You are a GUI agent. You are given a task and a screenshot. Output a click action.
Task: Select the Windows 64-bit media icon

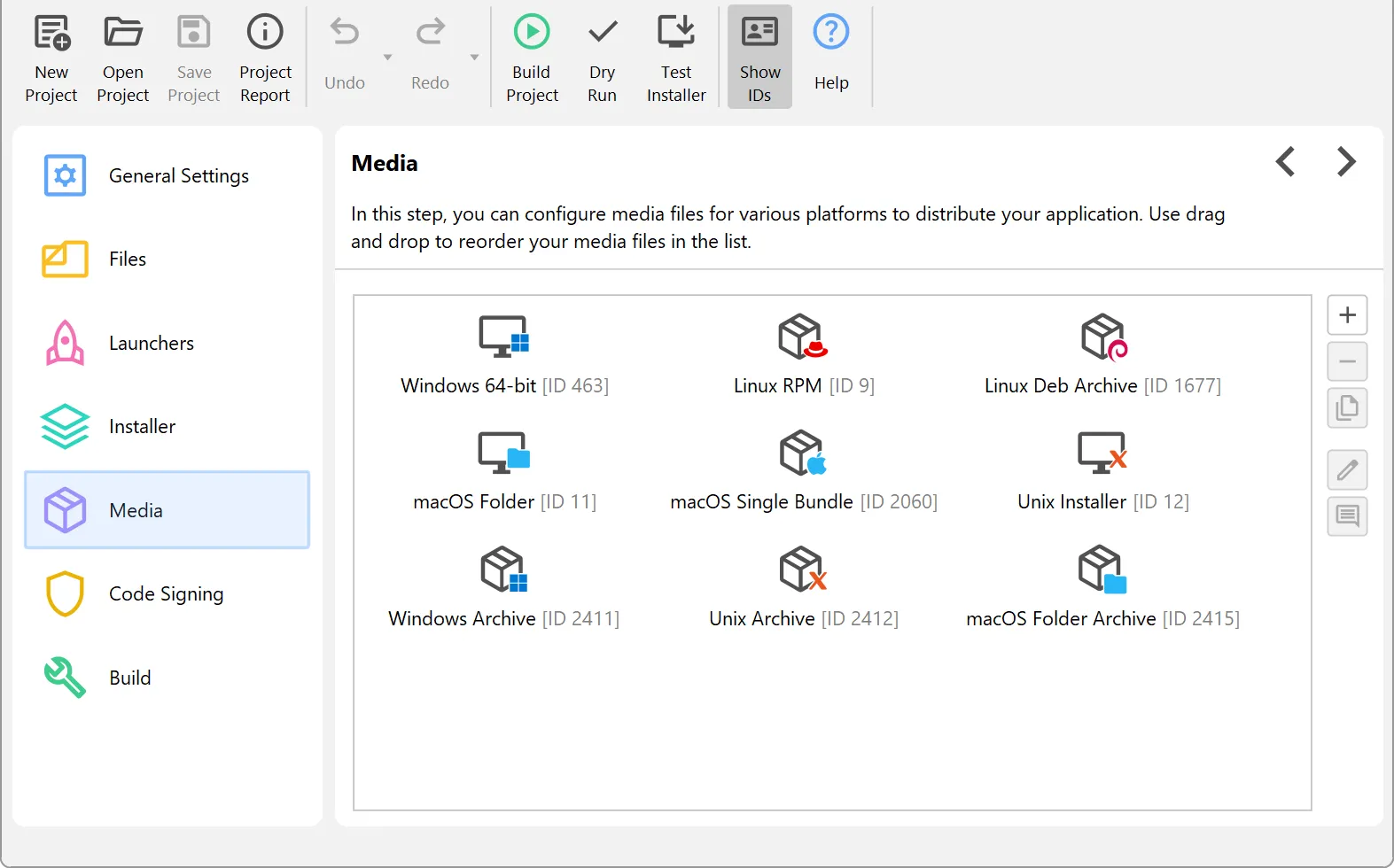[503, 337]
